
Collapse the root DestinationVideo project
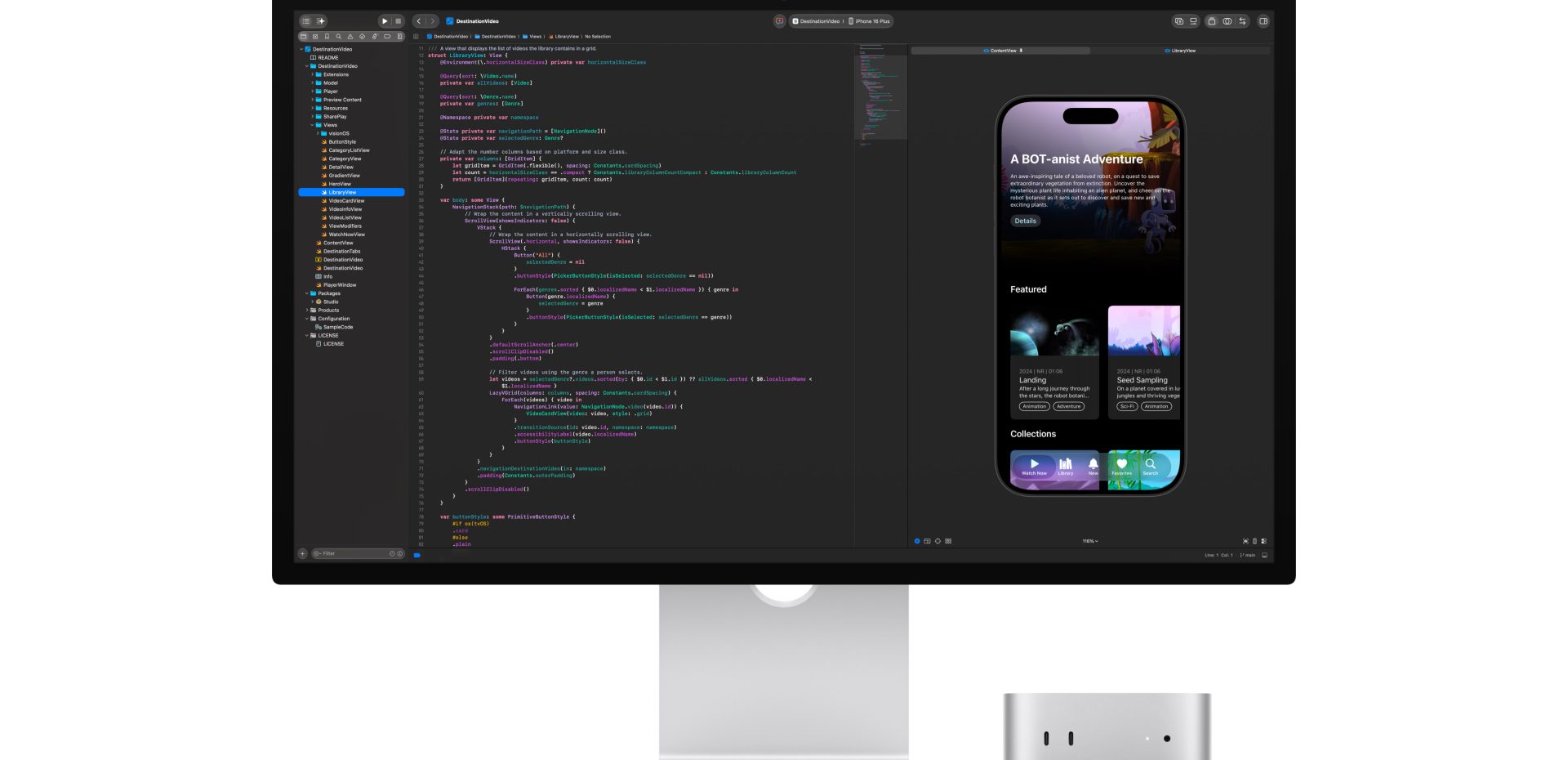click(301, 49)
